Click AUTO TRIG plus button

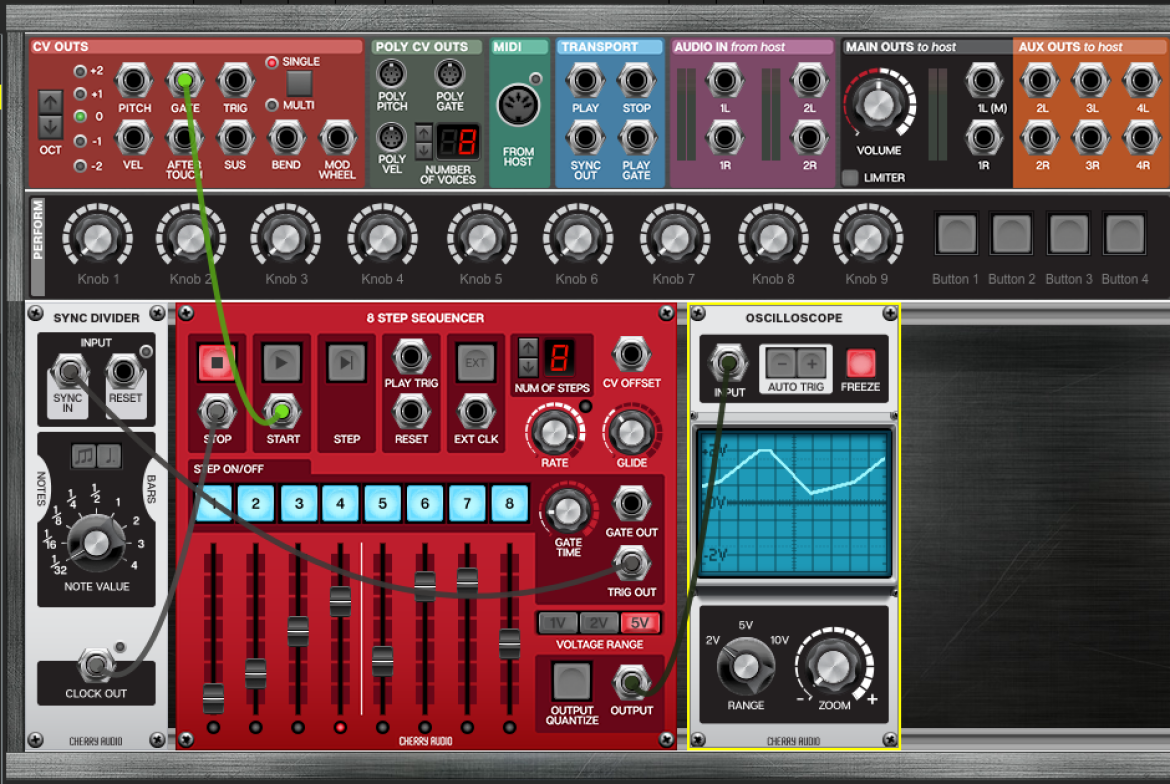811,364
